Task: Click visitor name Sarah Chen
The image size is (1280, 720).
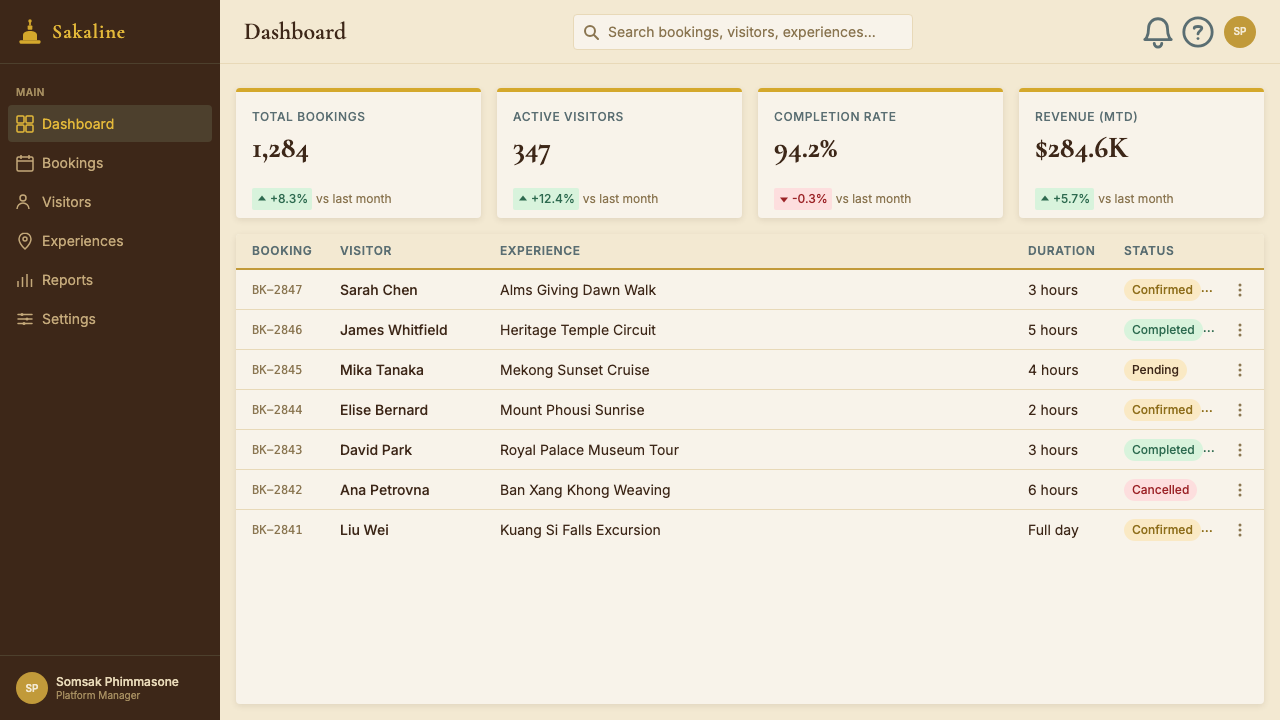Action: (x=379, y=290)
